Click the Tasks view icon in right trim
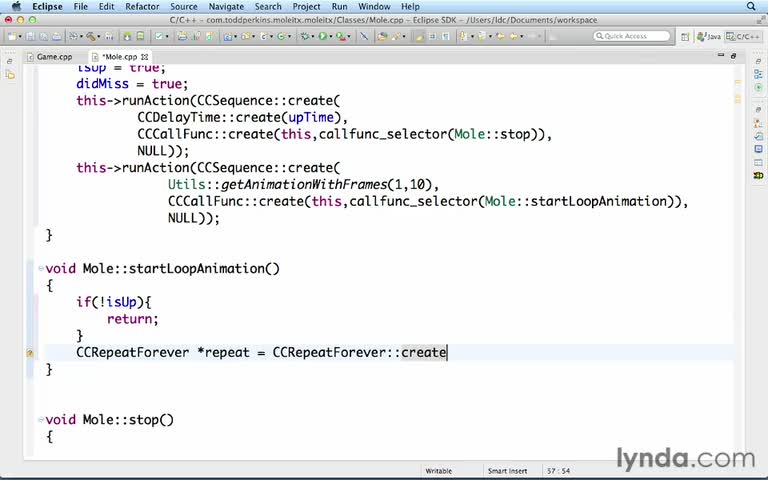 (758, 136)
